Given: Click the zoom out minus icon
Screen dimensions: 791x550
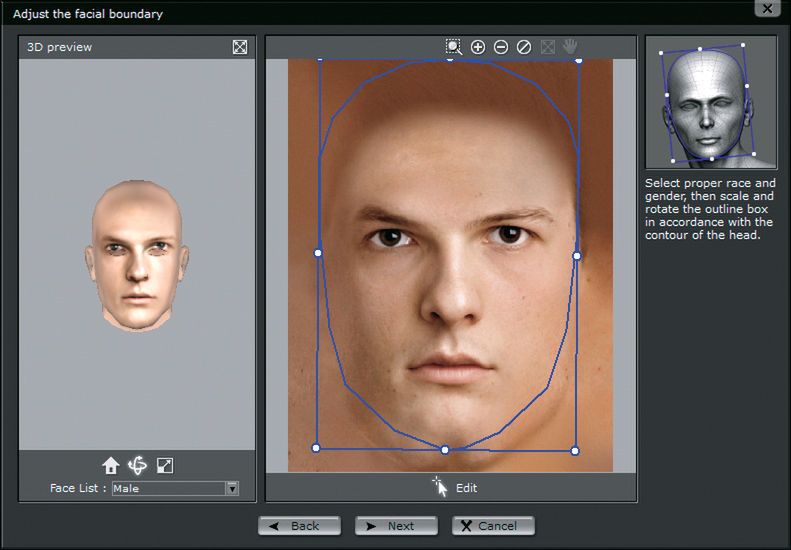Looking at the screenshot, I should click(501, 47).
